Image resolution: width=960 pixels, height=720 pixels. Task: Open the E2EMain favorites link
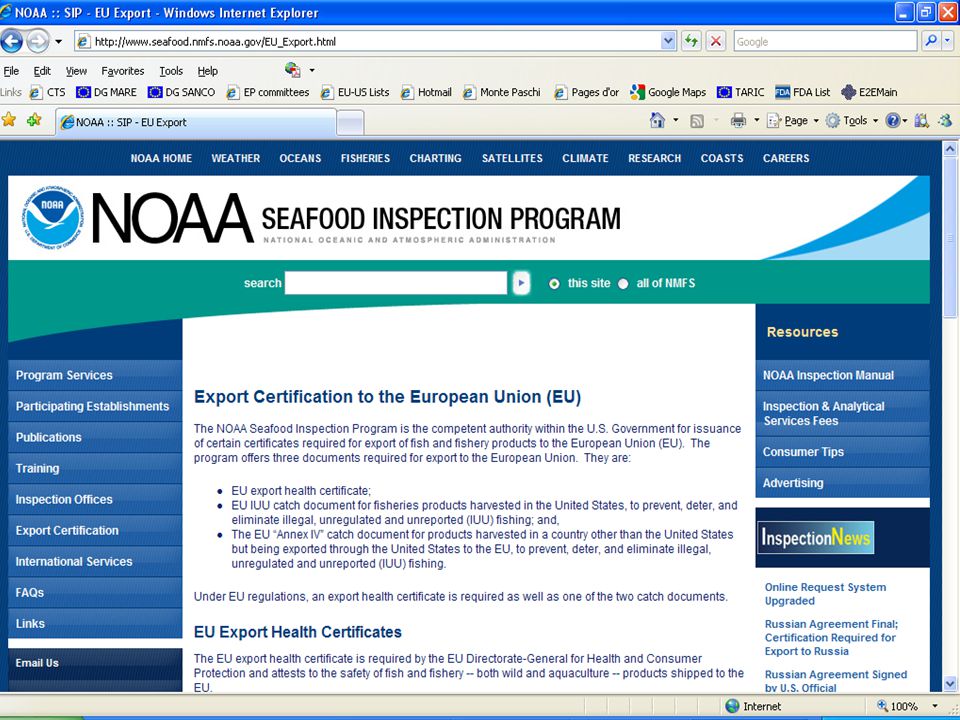(869, 92)
